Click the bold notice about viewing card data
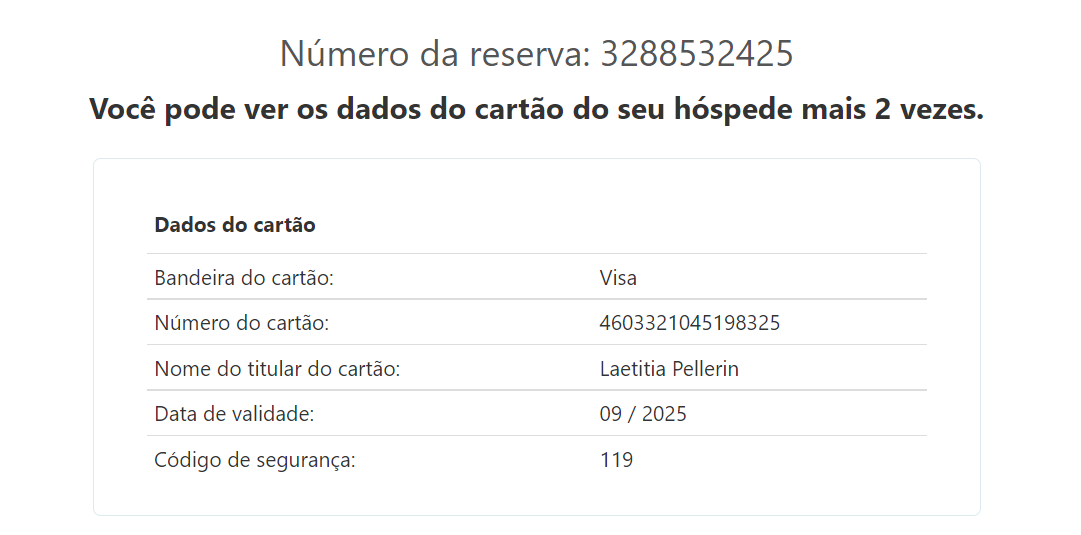This screenshot has width=1081, height=535. click(x=536, y=109)
